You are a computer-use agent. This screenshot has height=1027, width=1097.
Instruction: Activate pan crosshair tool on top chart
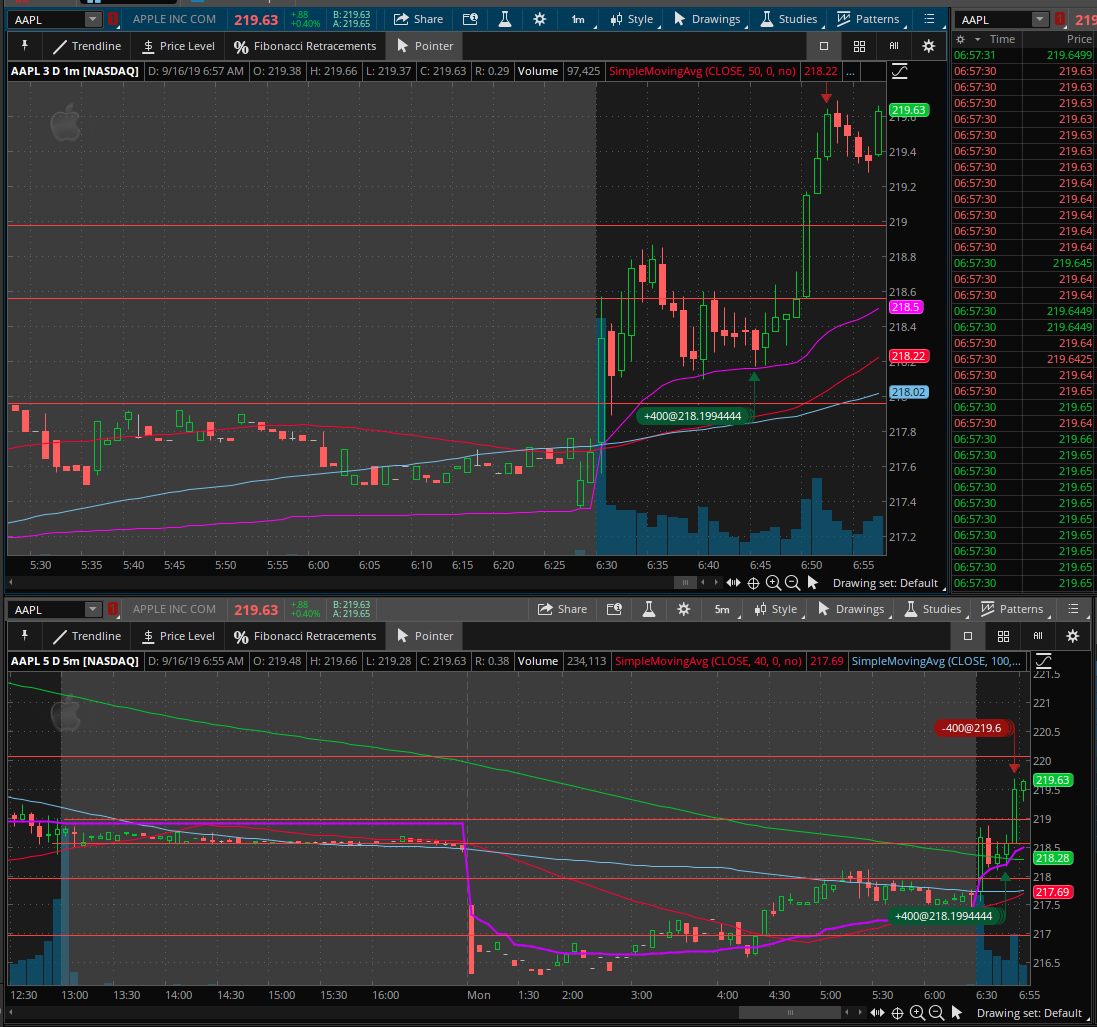coord(753,583)
